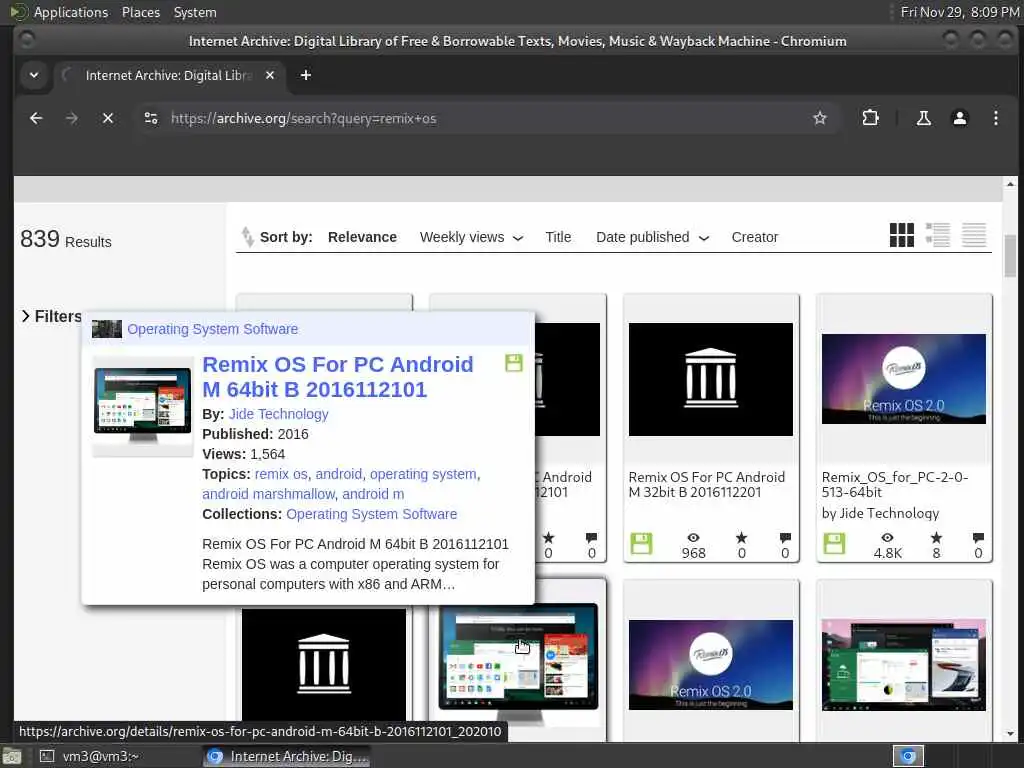Screen dimensions: 1024x768
Task: Click favorites star on Remix 32bit card
Action: click(x=741, y=537)
